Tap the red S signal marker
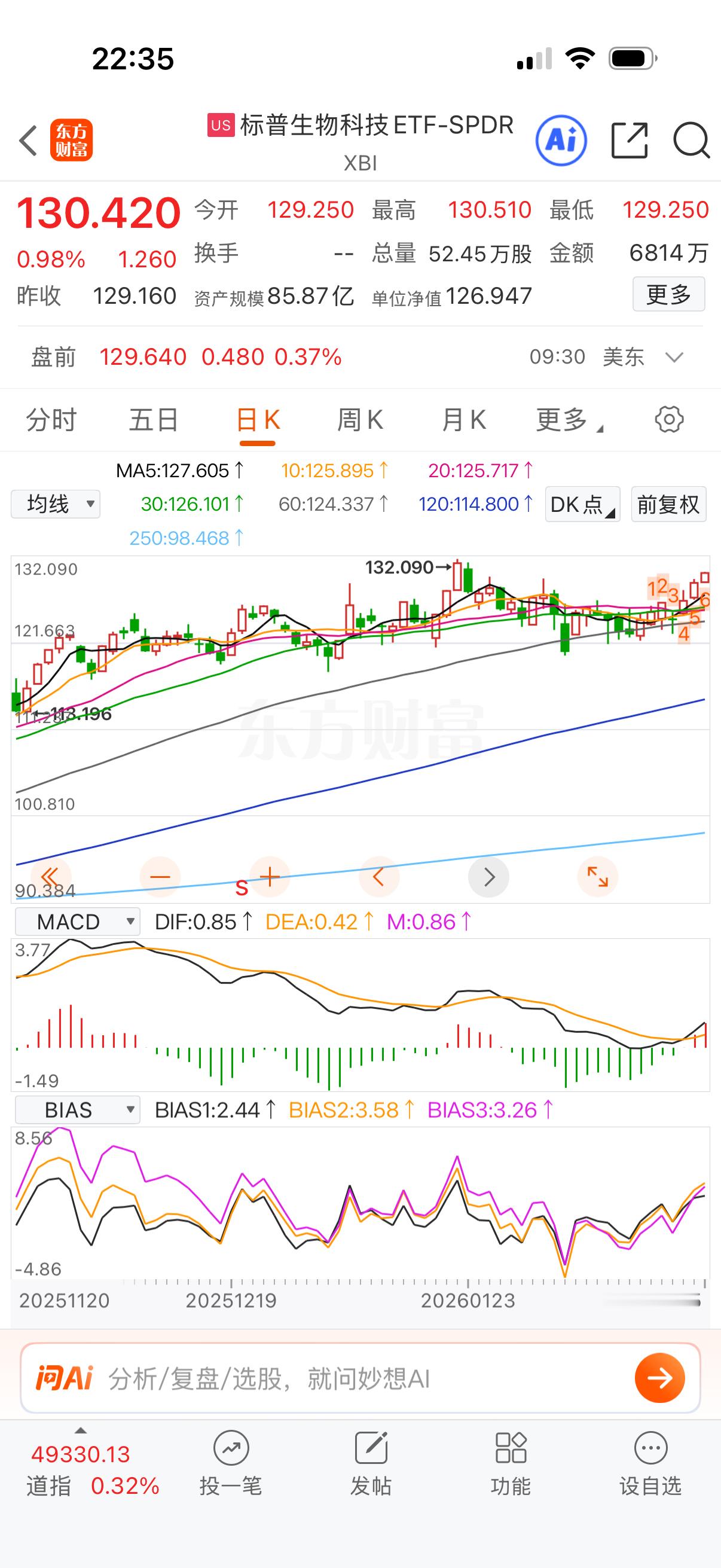 tap(242, 888)
